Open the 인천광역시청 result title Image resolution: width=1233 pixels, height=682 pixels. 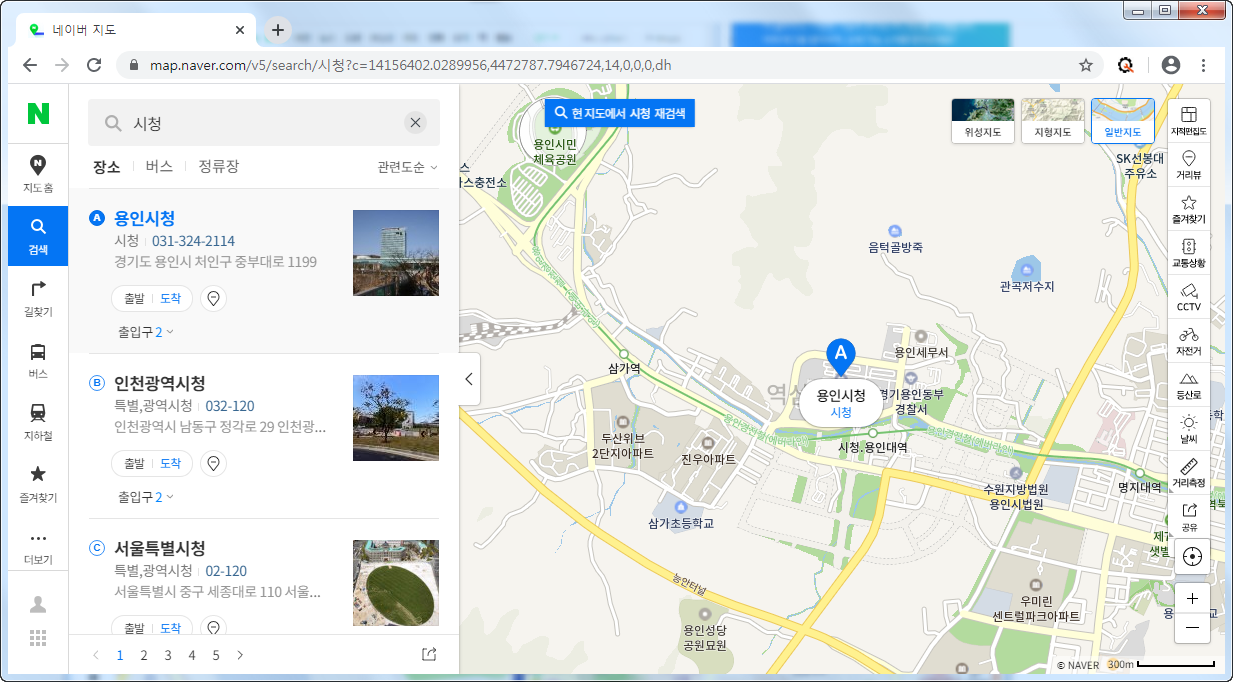[x=160, y=383]
